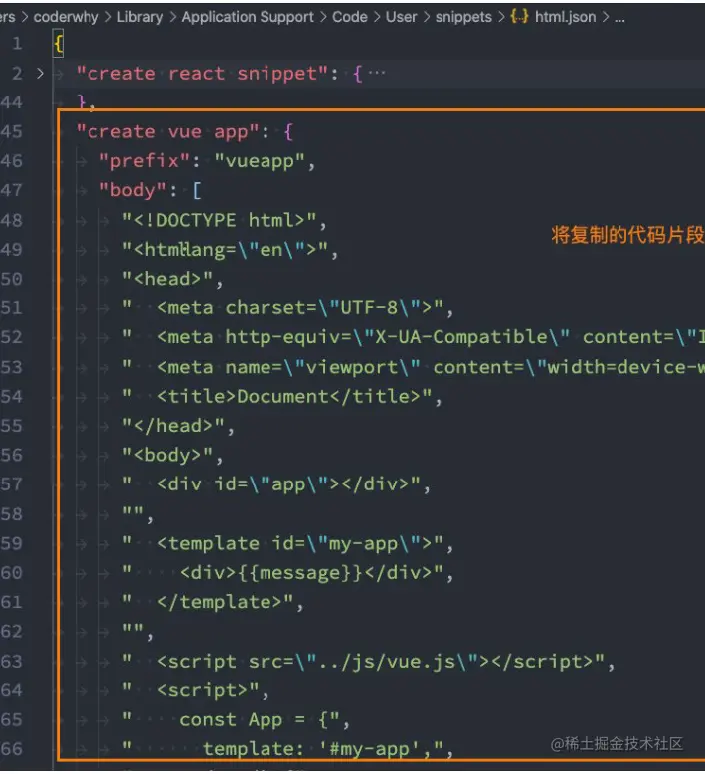This screenshot has width=705, height=774.
Task: Select the User breadcrumb folder
Action: click(x=401, y=17)
